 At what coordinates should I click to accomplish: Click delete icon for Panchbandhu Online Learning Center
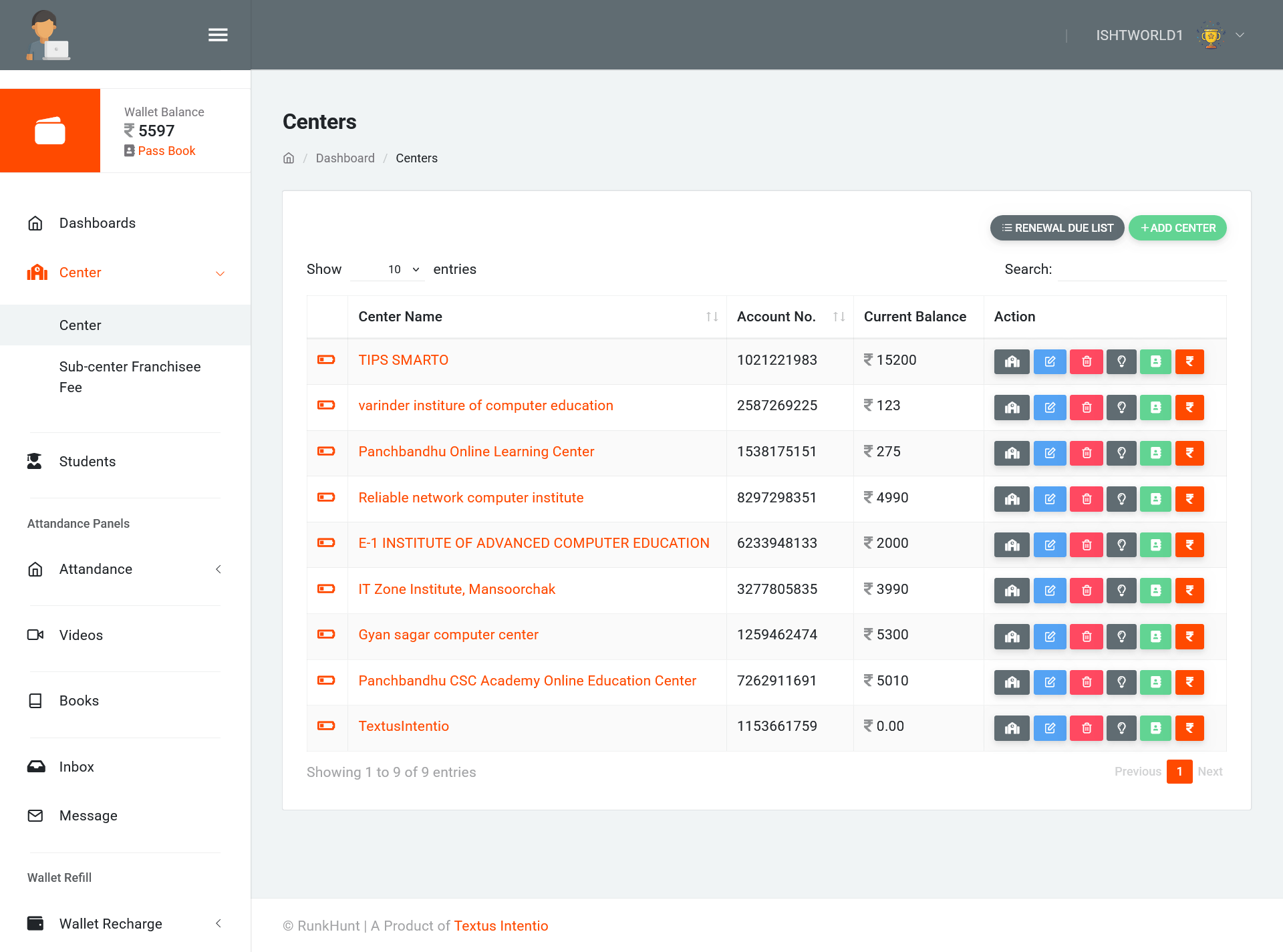(1087, 453)
